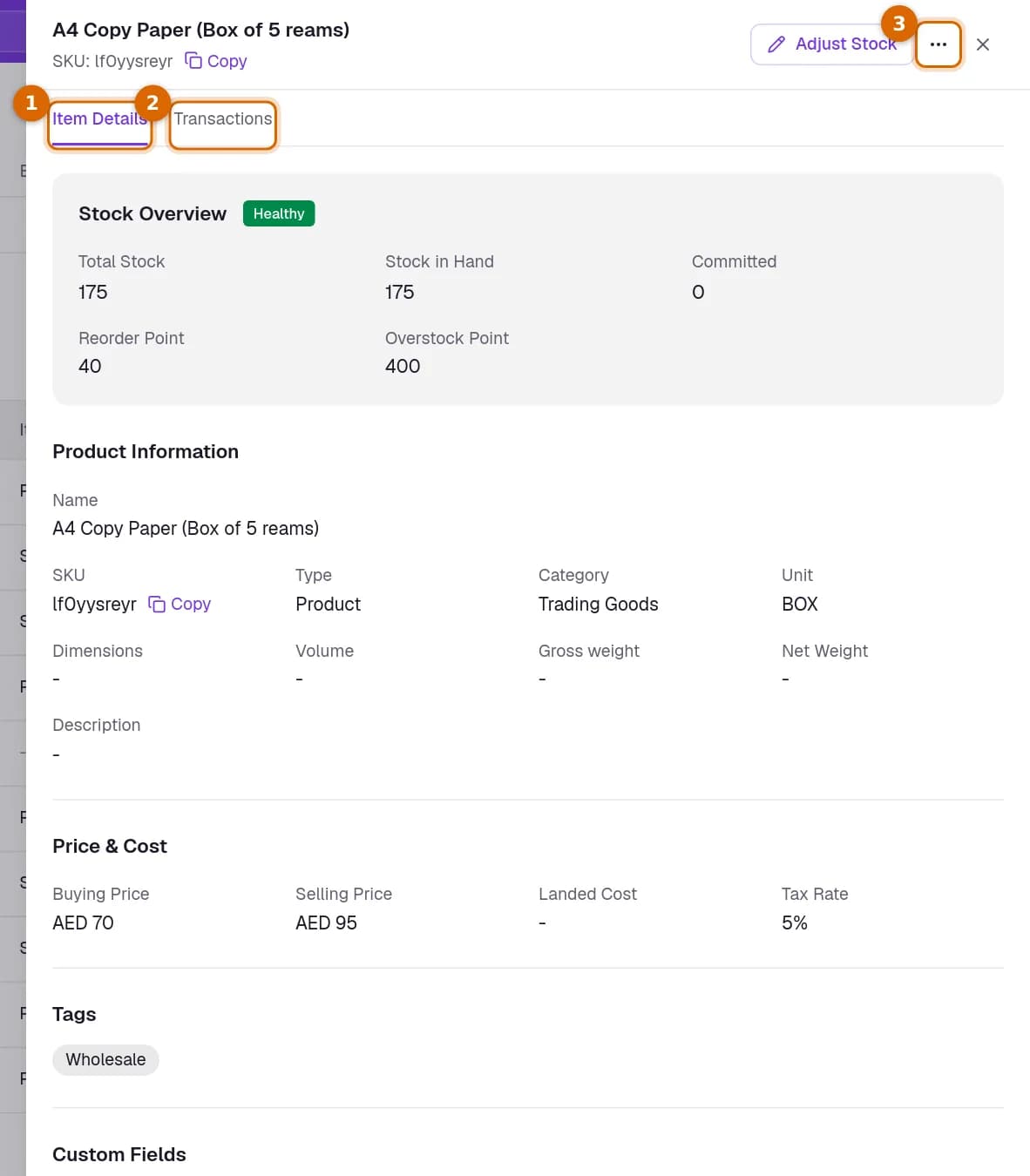Click the Stock in Hand label
Image resolution: width=1030 pixels, height=1176 pixels.
tap(439, 262)
